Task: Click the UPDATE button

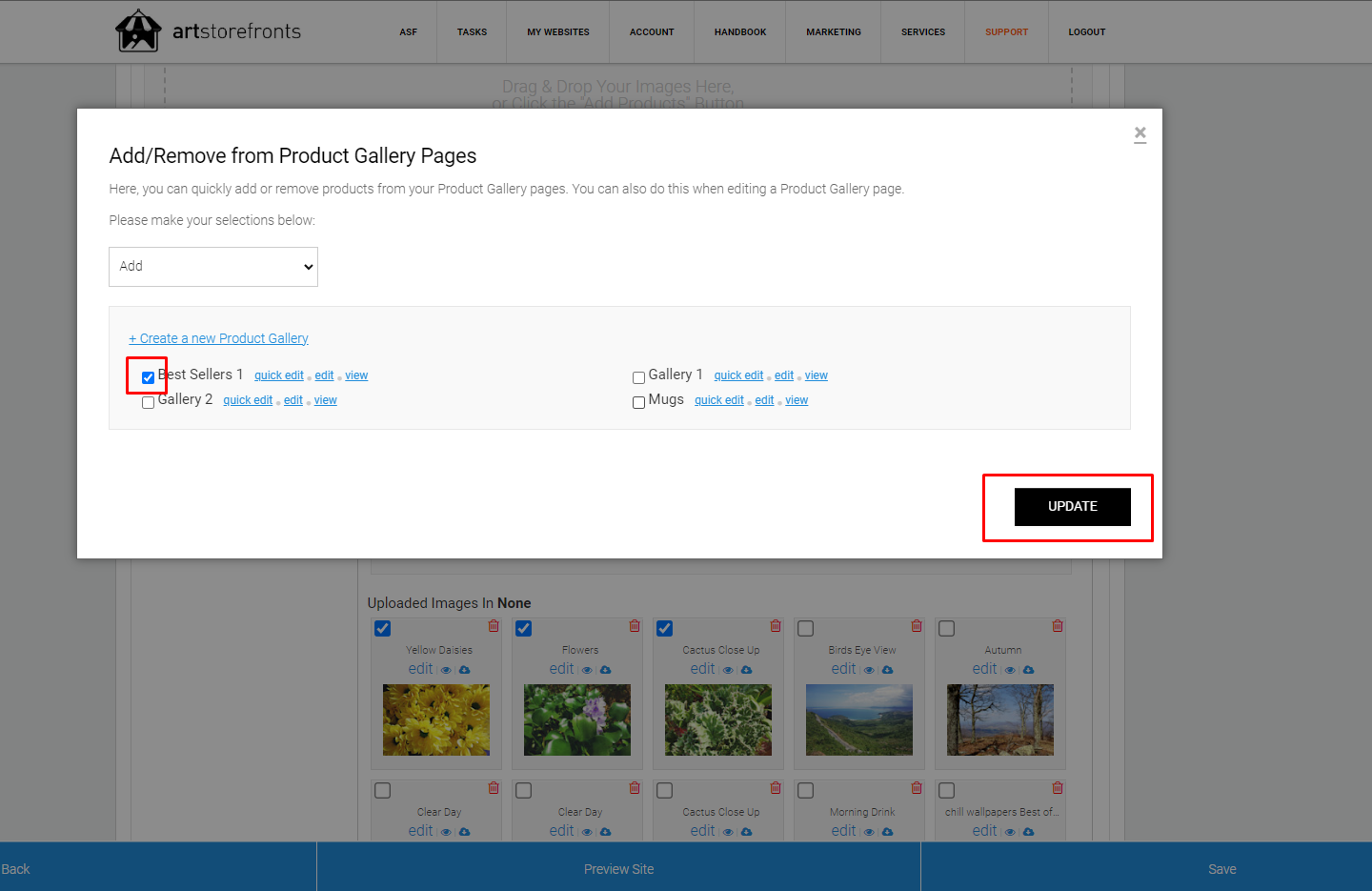Action: pos(1073,507)
